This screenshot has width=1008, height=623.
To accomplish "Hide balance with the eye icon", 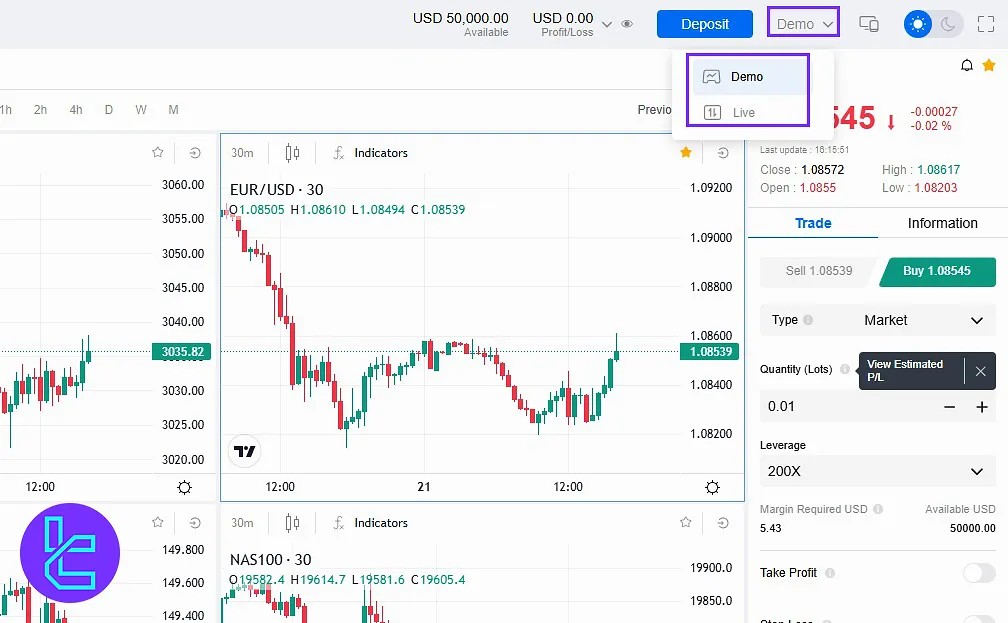I will pyautogui.click(x=627, y=24).
